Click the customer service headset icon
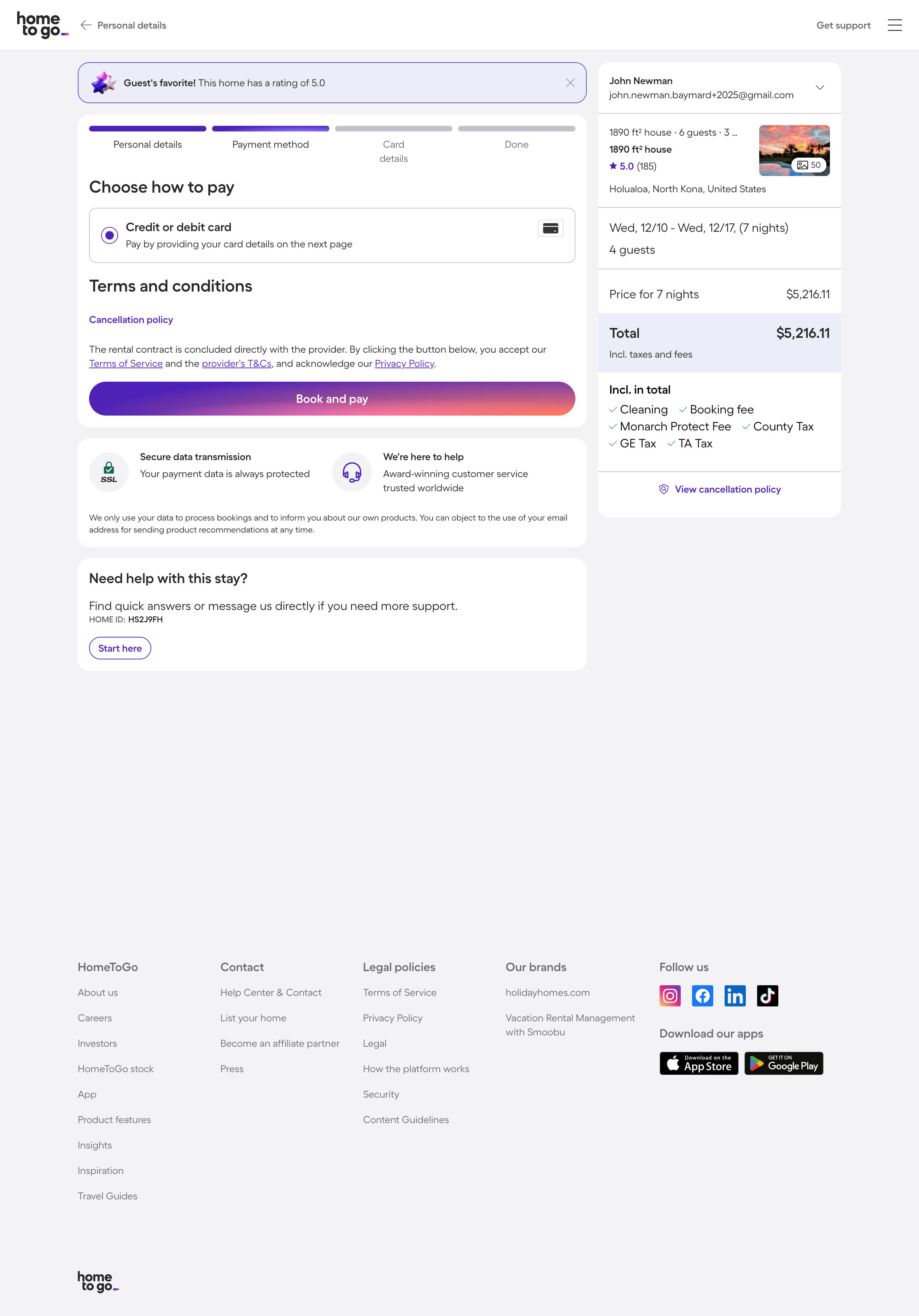Viewport: 919px width, 1316px height. click(x=351, y=472)
